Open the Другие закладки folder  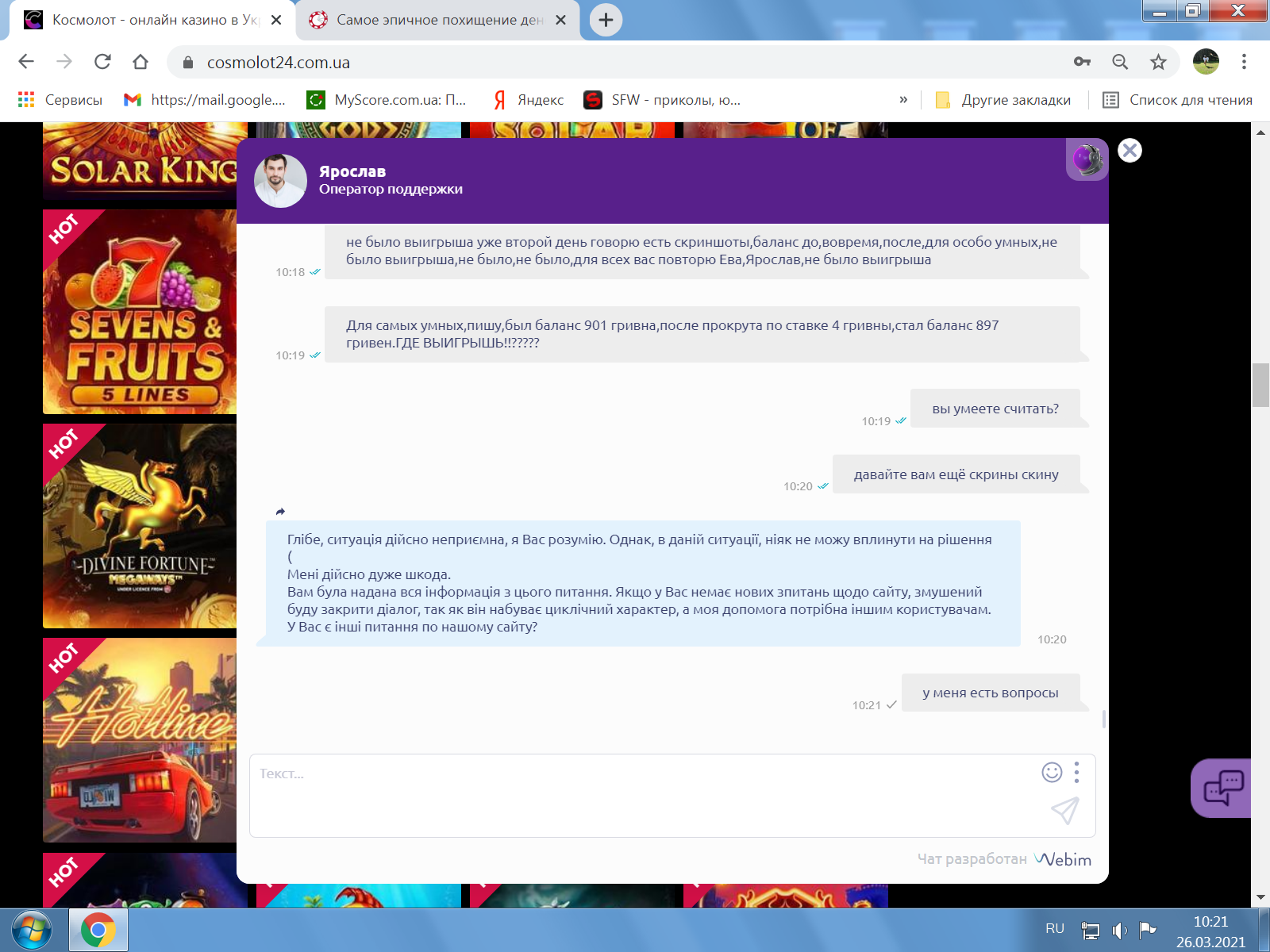coord(1003,100)
